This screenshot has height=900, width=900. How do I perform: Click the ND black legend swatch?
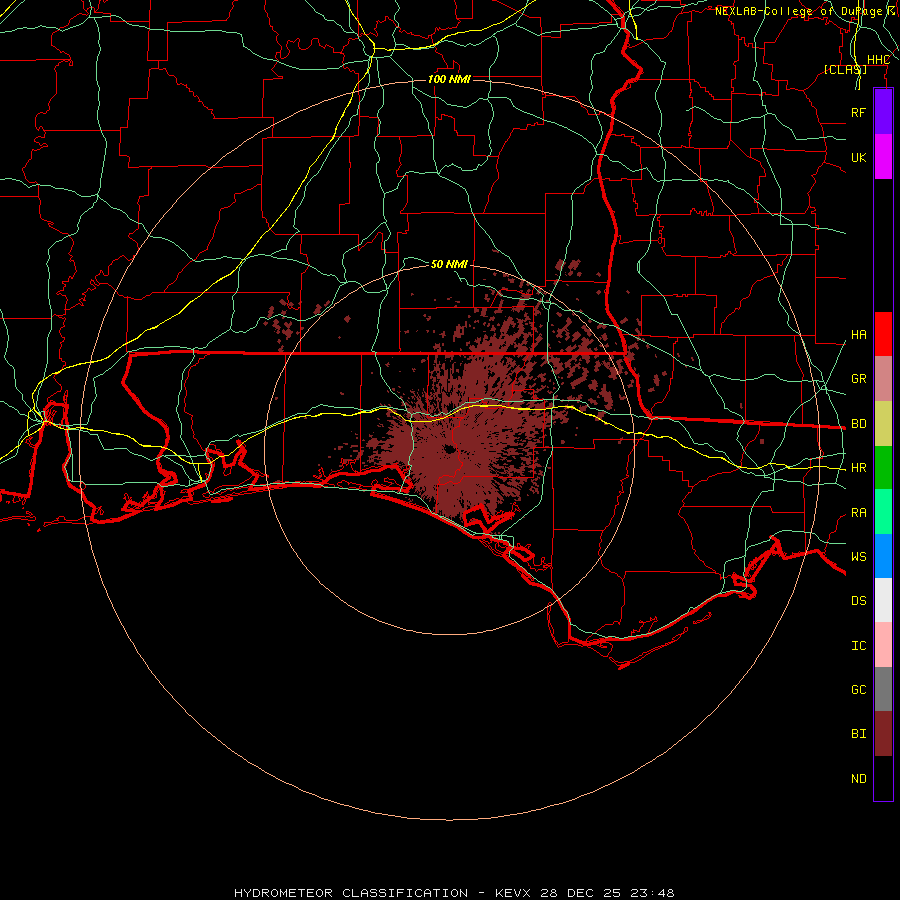(883, 778)
